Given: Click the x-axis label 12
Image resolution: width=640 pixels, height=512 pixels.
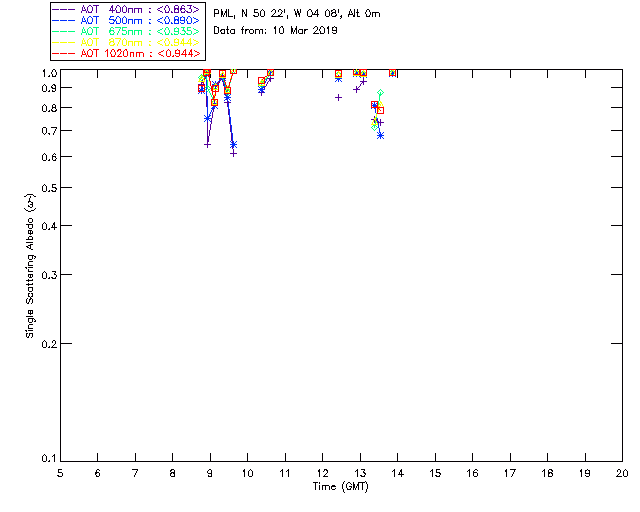Looking at the screenshot, I should (x=322, y=474).
